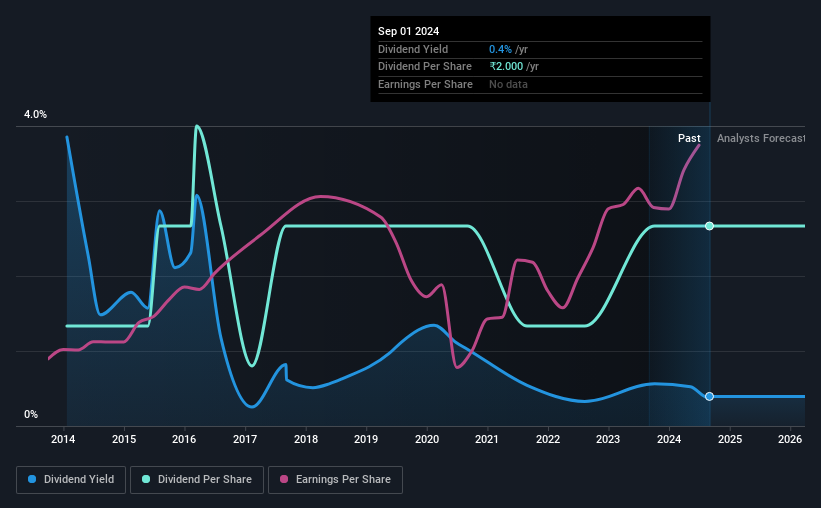Click the 'Dividend Per Share' tooltip row label
The height and width of the screenshot is (508, 821).
tap(425, 67)
